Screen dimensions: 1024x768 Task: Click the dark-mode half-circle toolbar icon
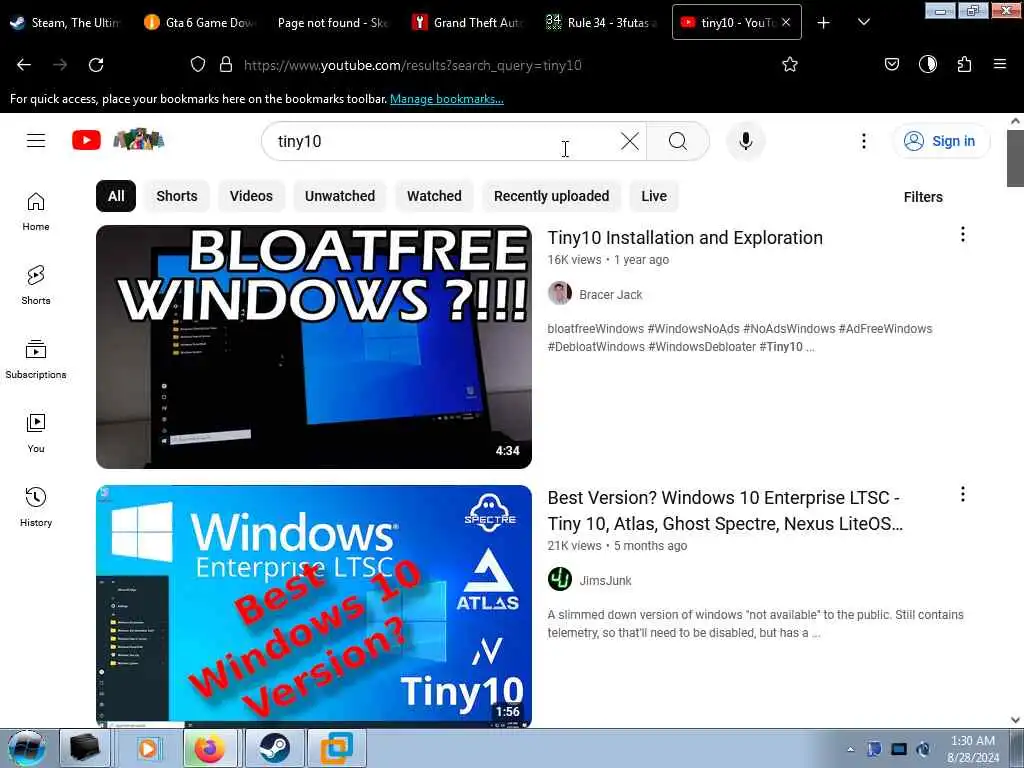[927, 64]
